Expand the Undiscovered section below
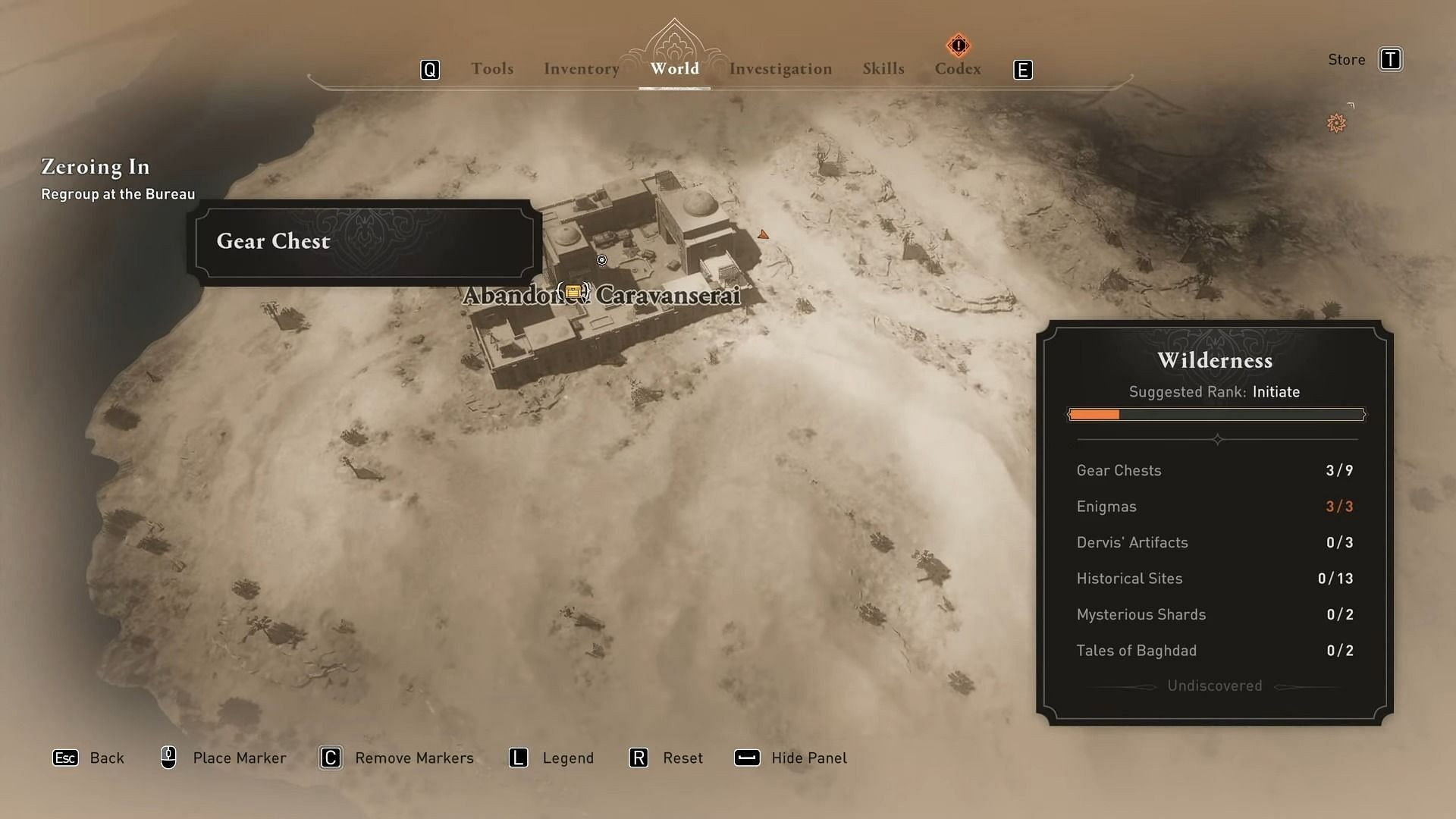 click(x=1214, y=685)
